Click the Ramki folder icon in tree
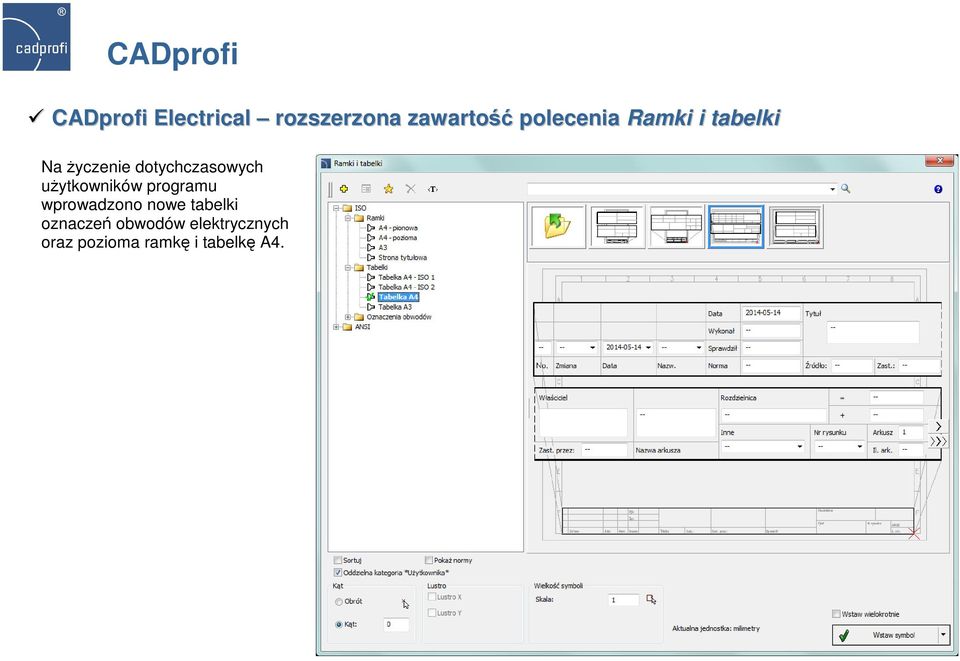The image size is (960, 661). [x=359, y=218]
